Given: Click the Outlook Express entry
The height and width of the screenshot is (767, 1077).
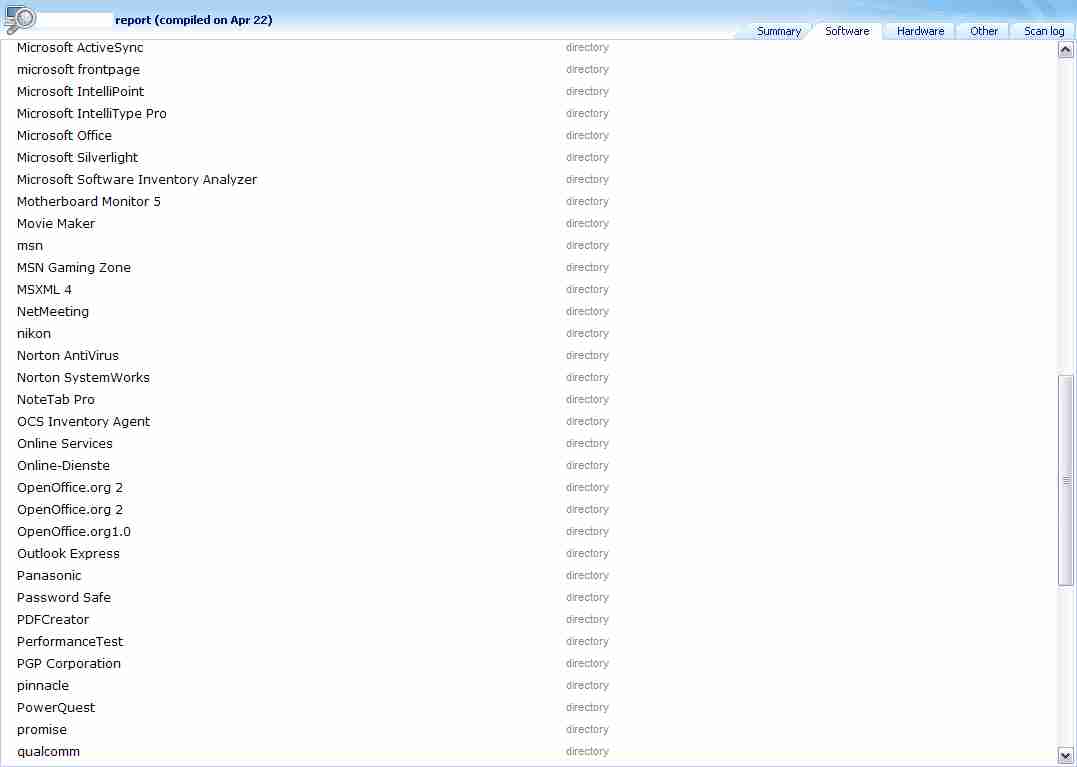Looking at the screenshot, I should click(68, 554).
